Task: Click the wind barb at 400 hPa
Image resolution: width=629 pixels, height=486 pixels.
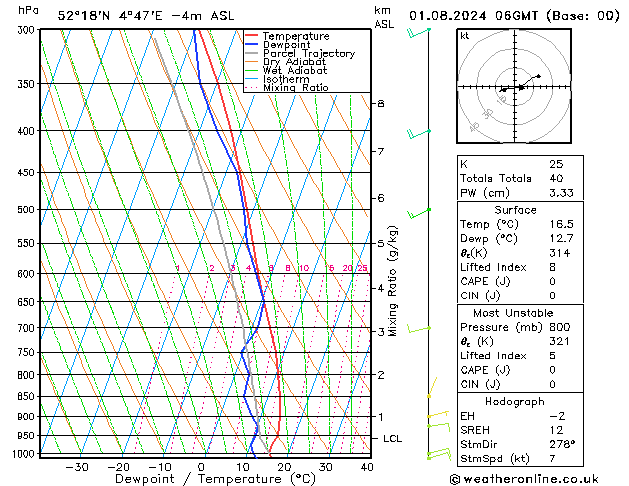Action: [418, 134]
